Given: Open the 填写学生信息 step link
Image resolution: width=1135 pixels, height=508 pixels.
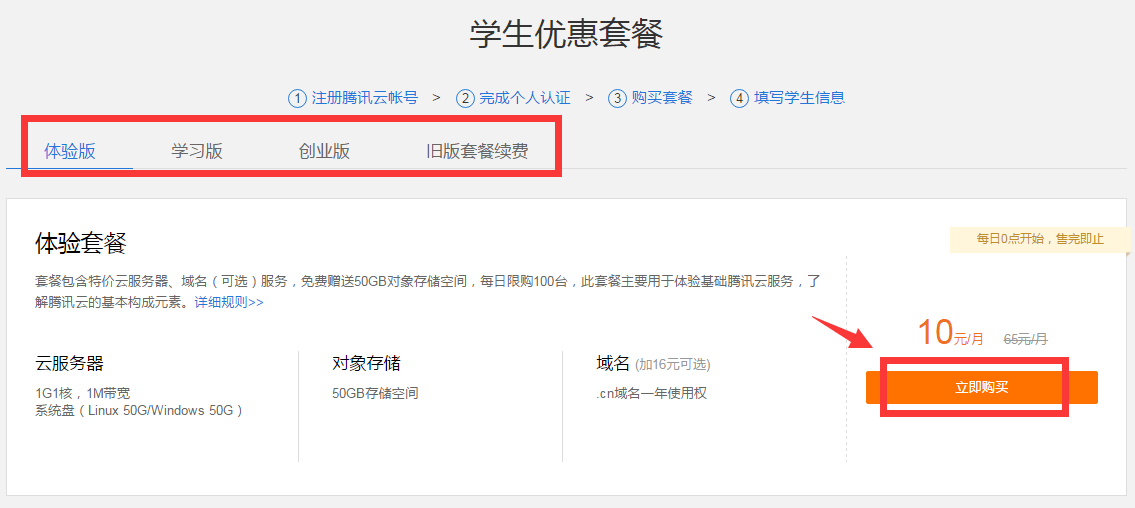Looking at the screenshot, I should pyautogui.click(x=799, y=98).
